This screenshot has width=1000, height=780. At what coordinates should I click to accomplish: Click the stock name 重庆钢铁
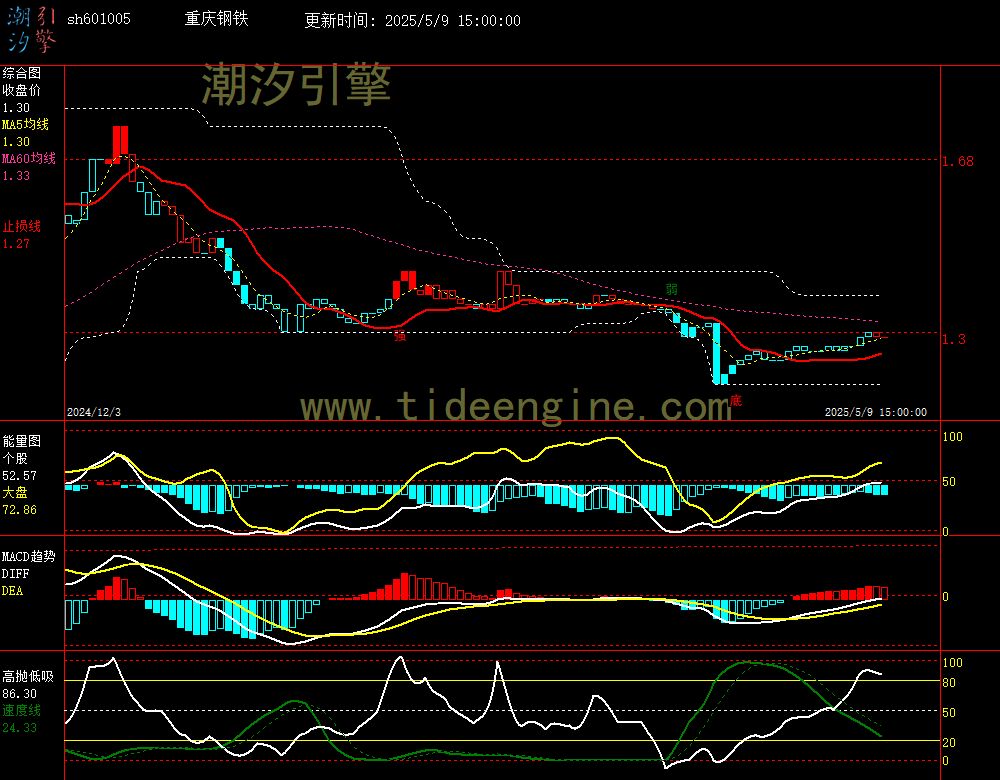(x=216, y=19)
